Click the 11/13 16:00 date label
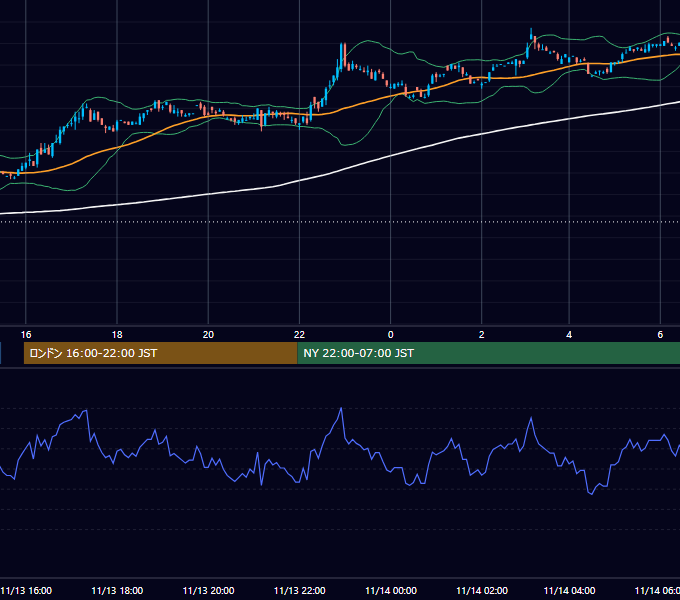Screen dimensions: 680x600 (26, 590)
